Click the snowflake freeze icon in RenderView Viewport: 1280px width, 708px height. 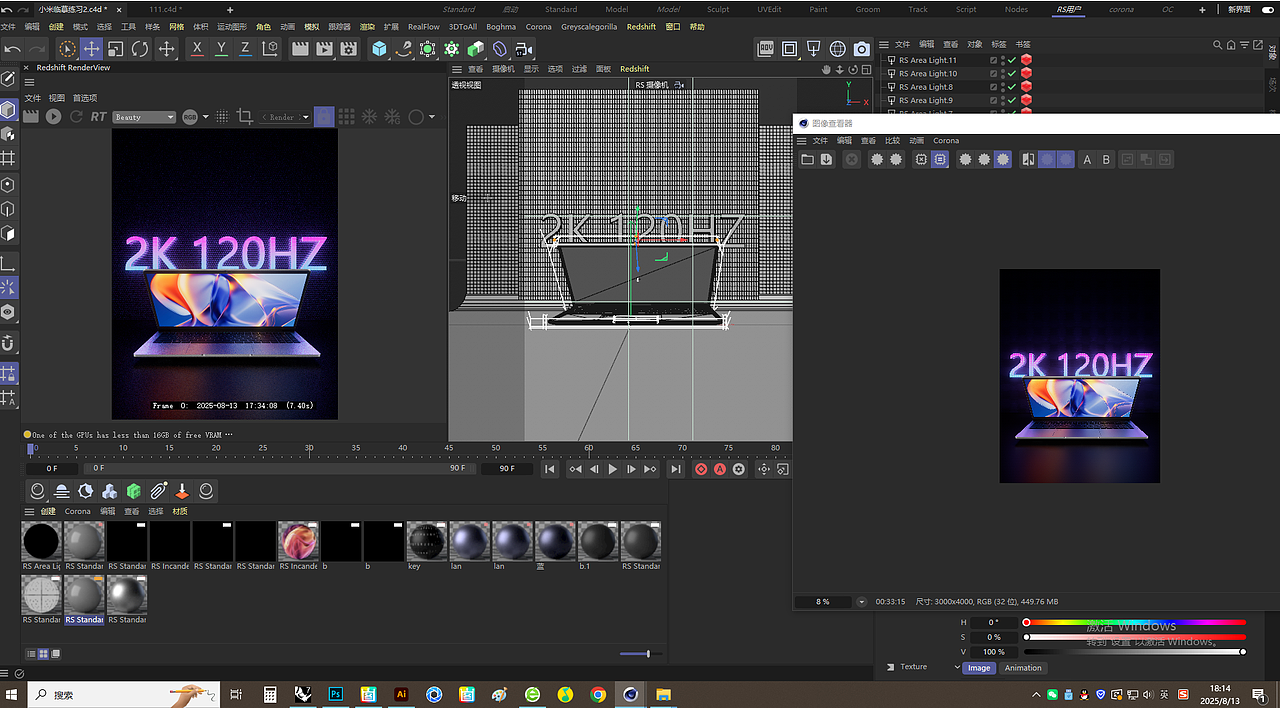369,117
